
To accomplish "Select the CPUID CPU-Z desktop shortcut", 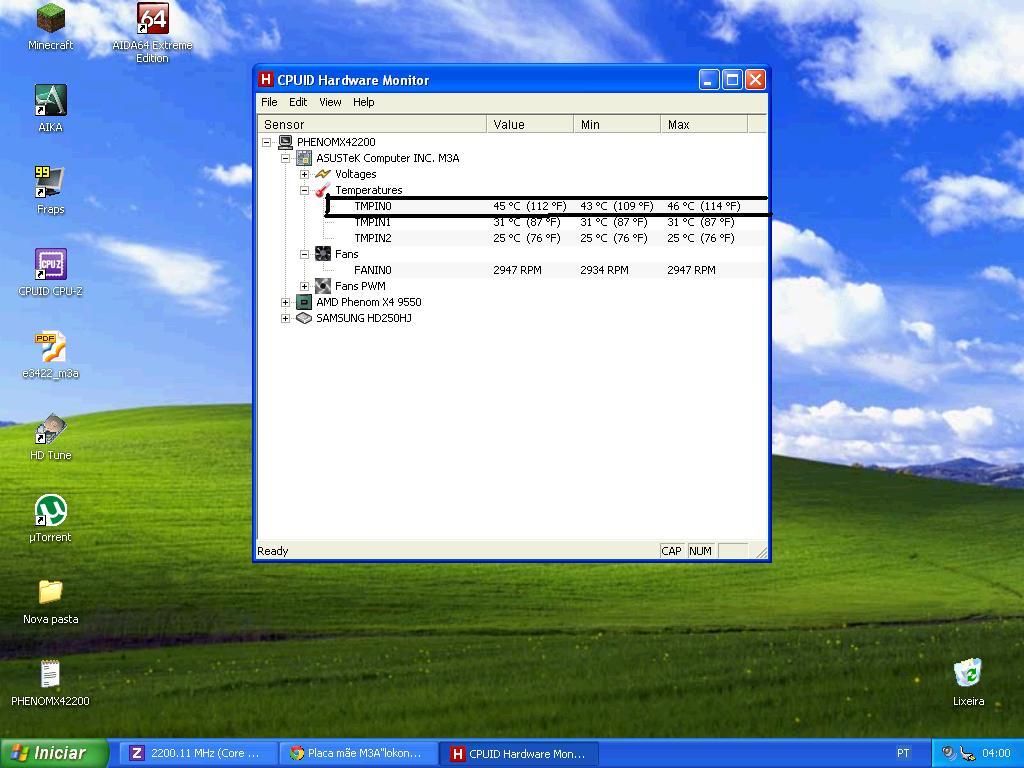I will point(50,272).
